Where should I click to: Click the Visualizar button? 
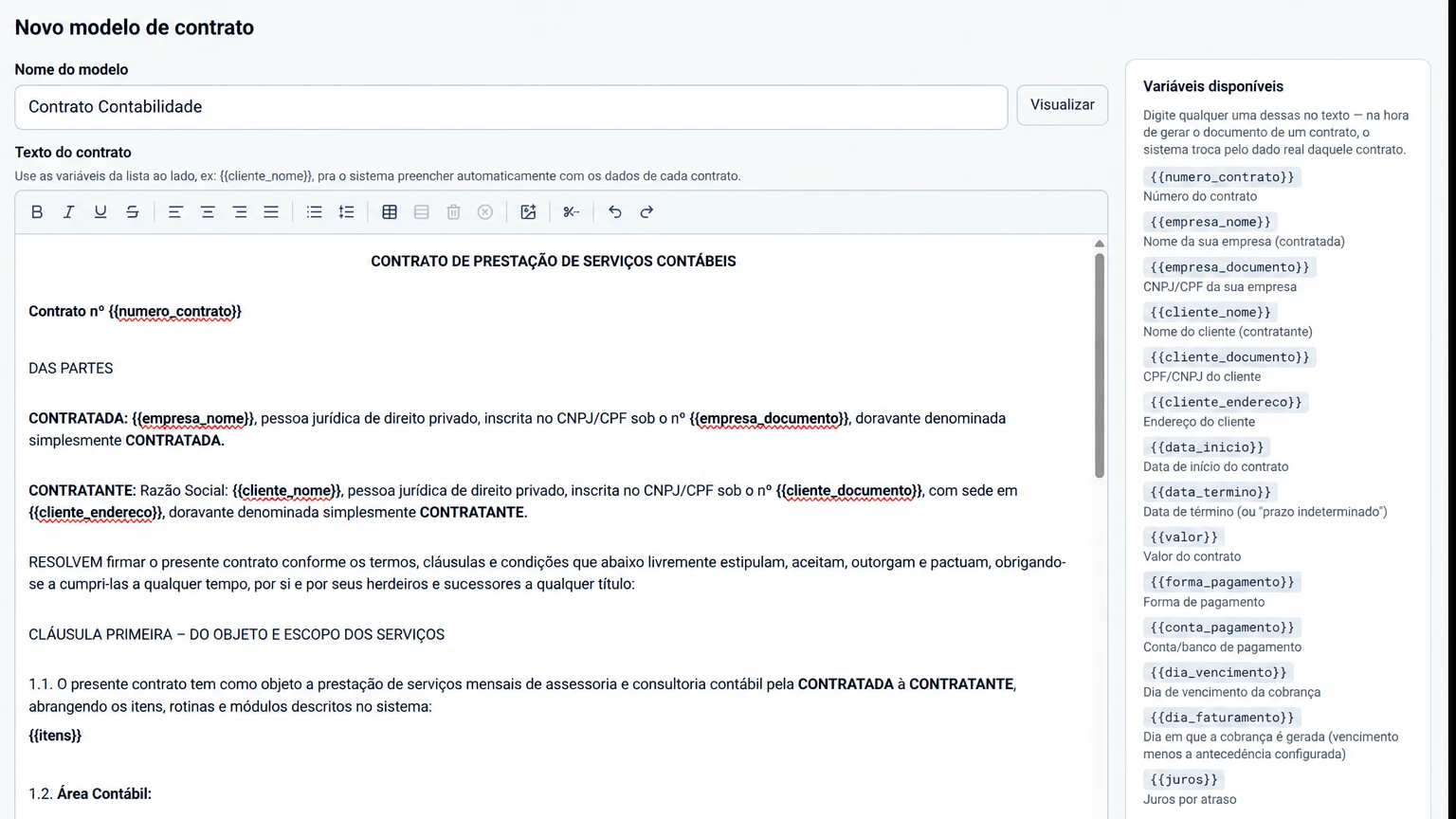click(1063, 105)
